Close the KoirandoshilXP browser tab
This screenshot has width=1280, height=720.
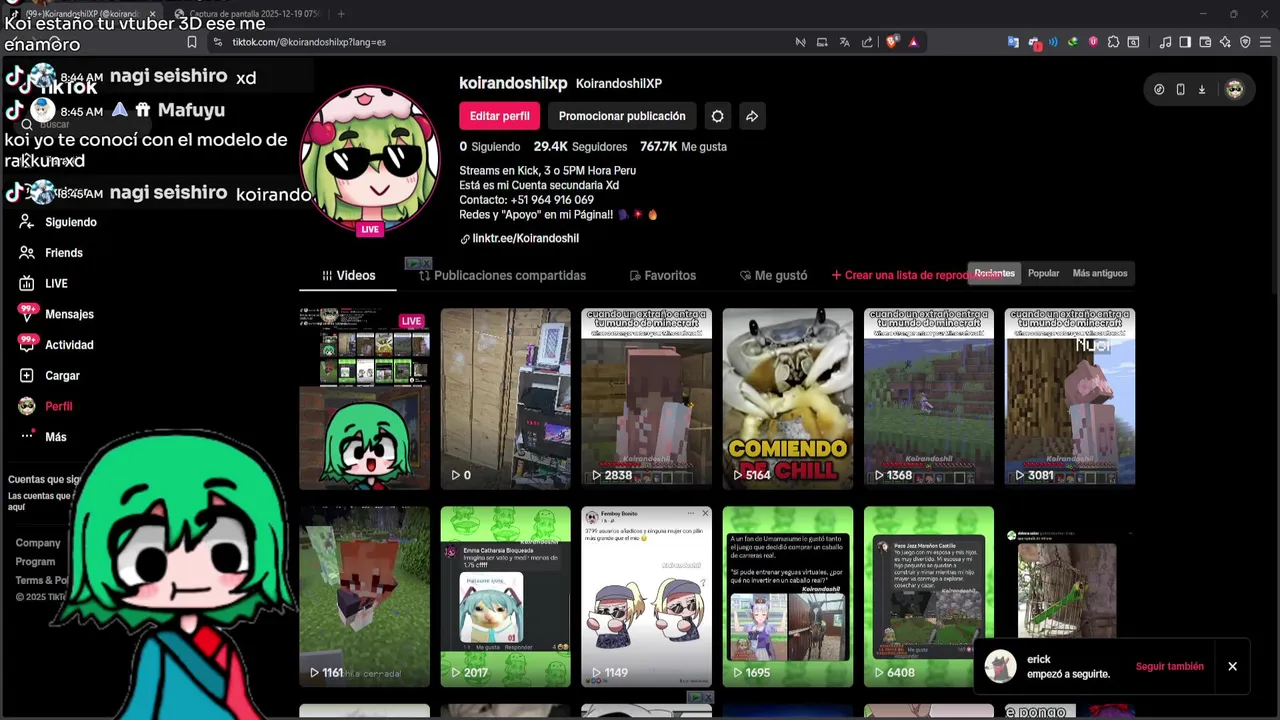coord(152,14)
